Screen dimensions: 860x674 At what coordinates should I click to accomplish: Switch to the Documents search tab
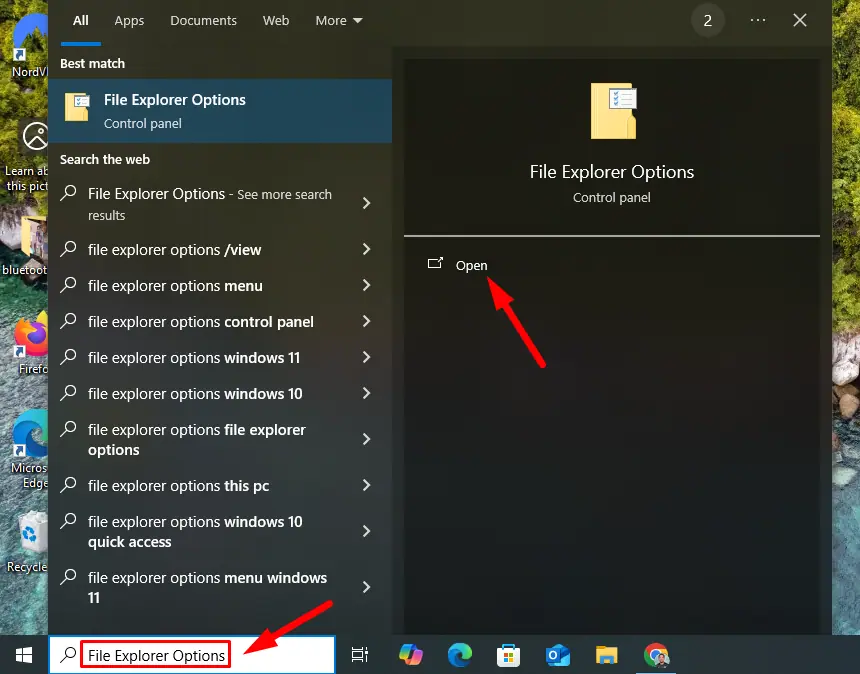coord(203,21)
